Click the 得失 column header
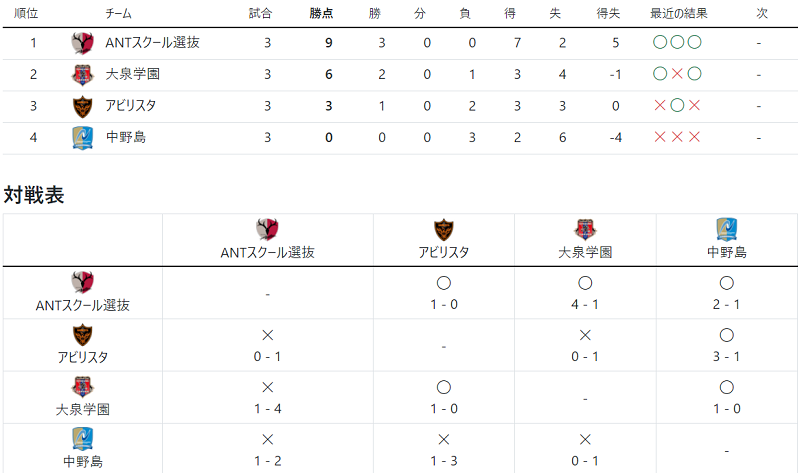The image size is (800, 473). [x=608, y=14]
